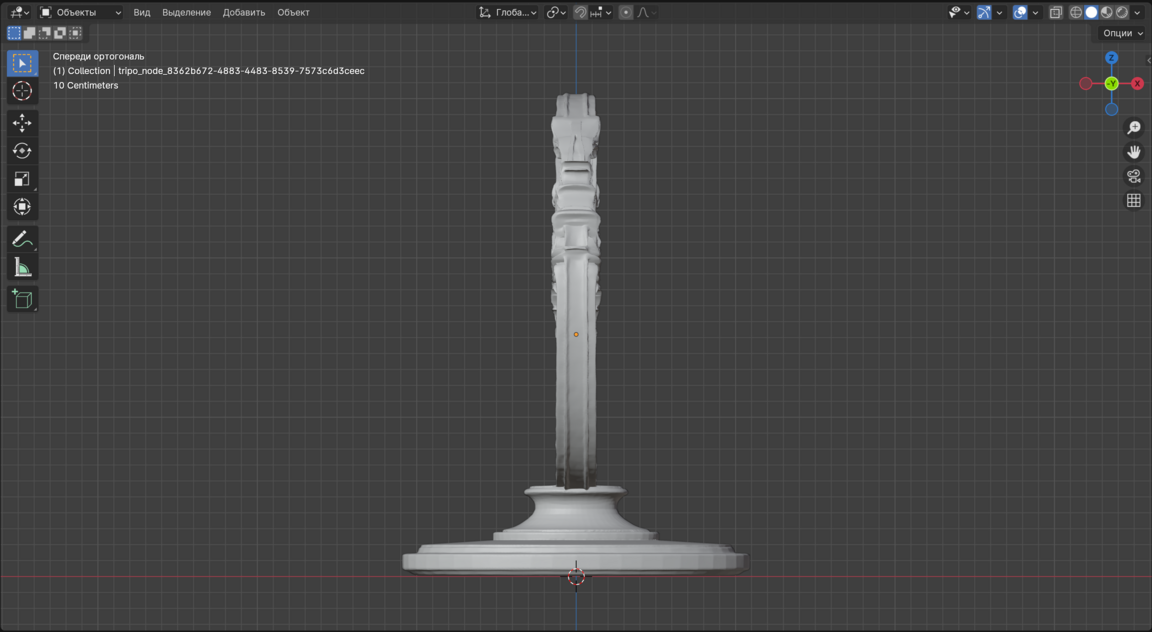Expand the Глобал orientation dropdown

tap(508, 13)
